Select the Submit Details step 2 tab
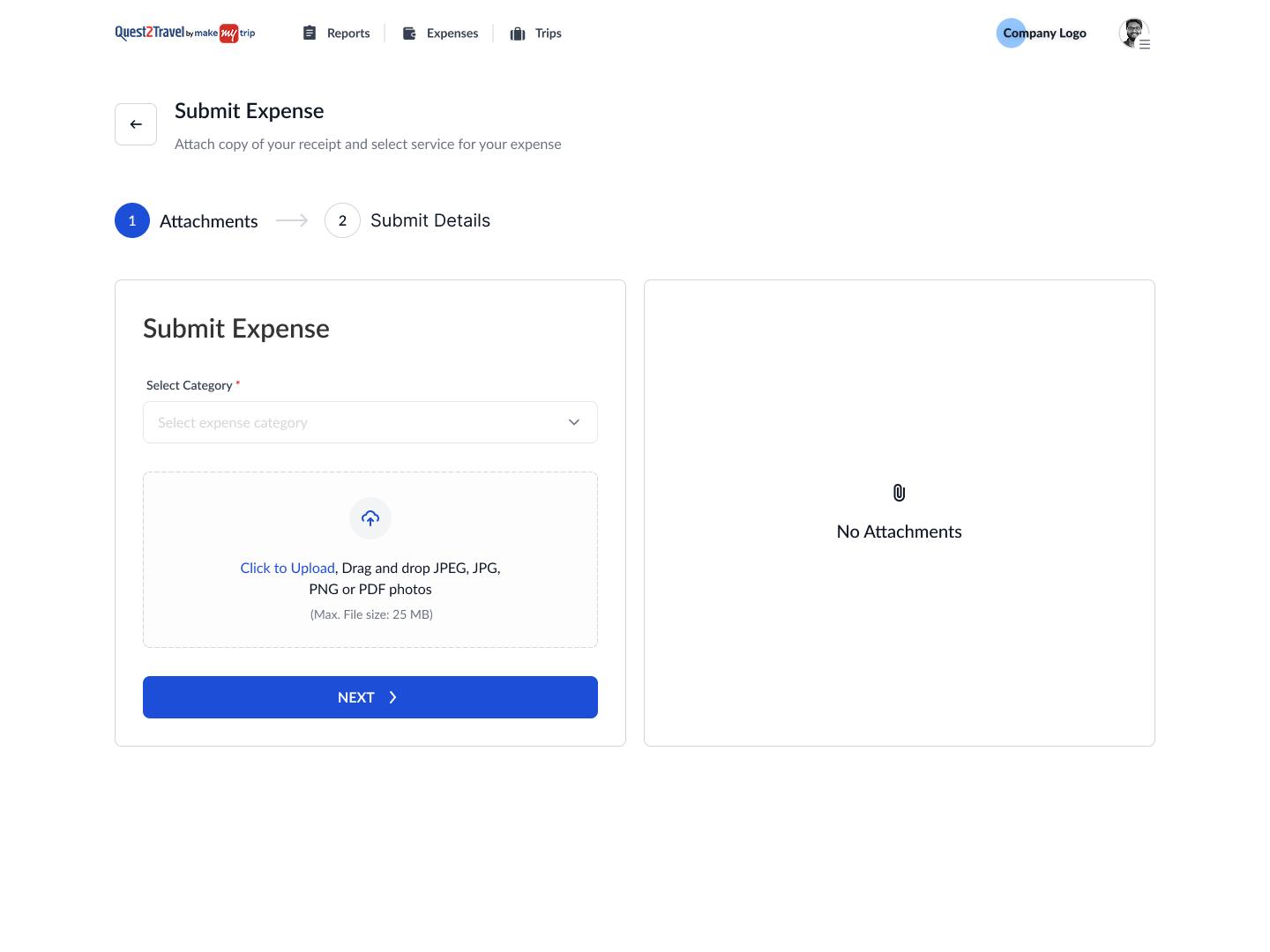 pyautogui.click(x=407, y=220)
